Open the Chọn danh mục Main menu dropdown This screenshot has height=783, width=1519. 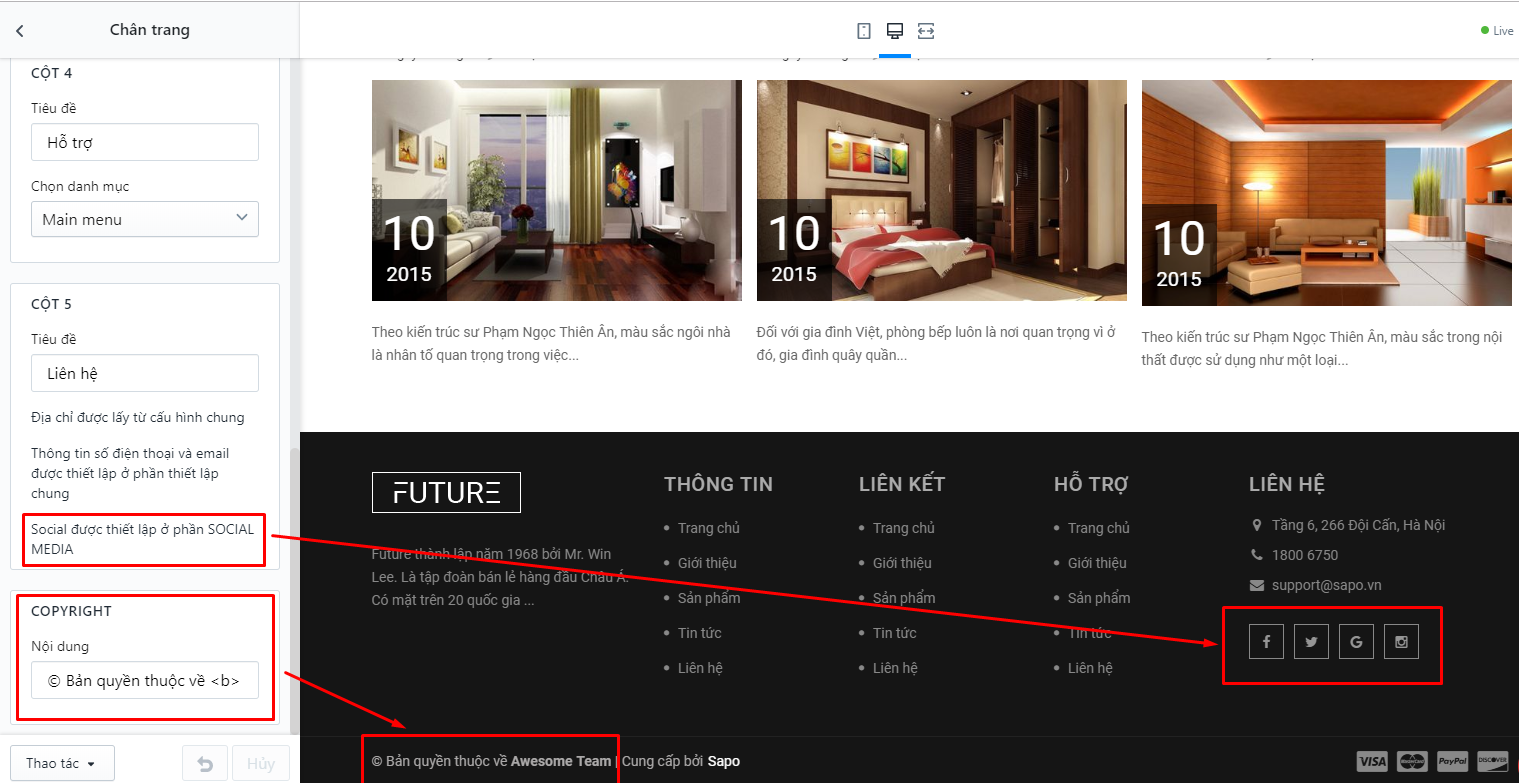tap(145, 220)
